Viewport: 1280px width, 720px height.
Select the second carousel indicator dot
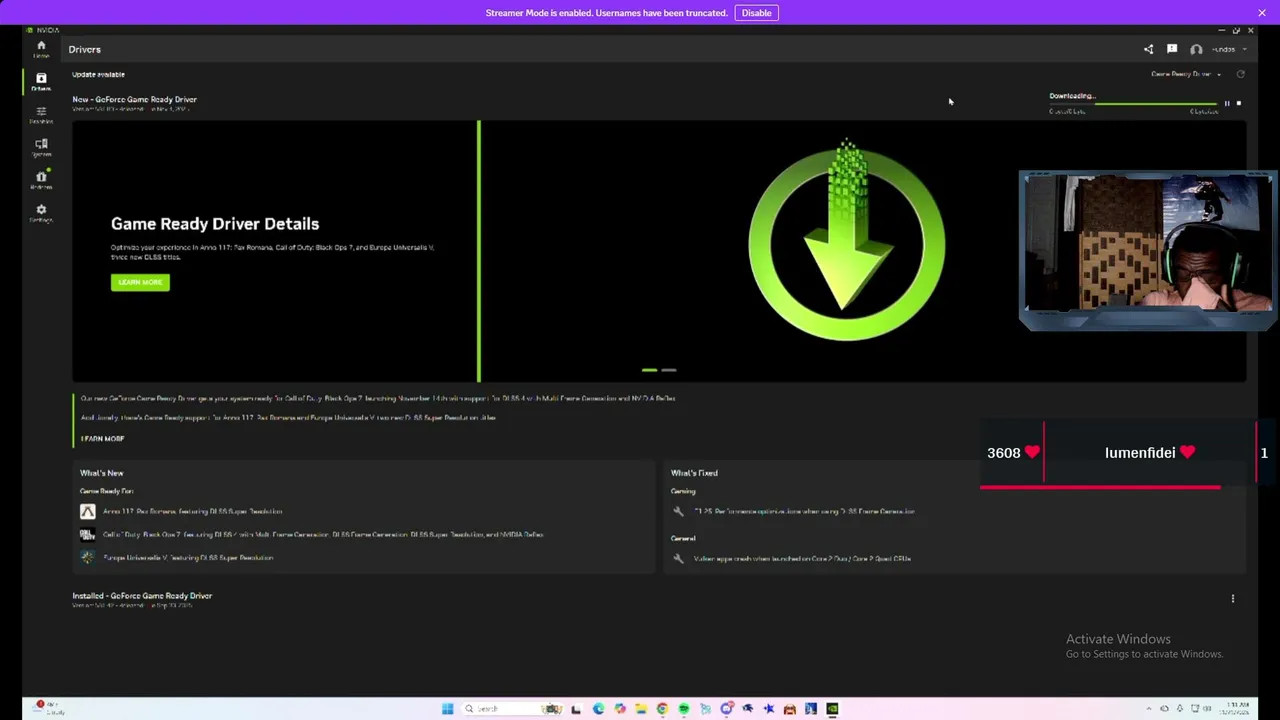point(669,370)
